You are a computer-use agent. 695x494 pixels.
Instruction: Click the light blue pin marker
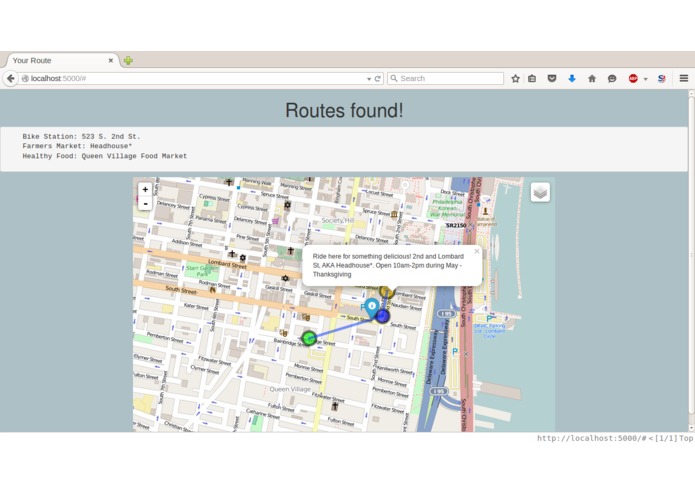coord(371,308)
